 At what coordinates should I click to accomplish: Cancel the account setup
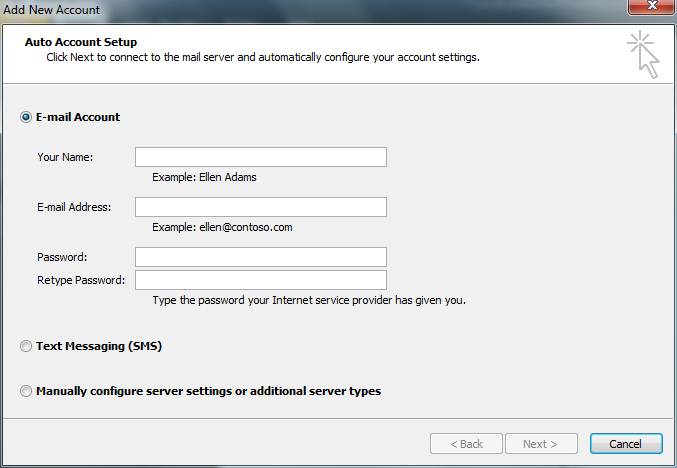click(626, 444)
